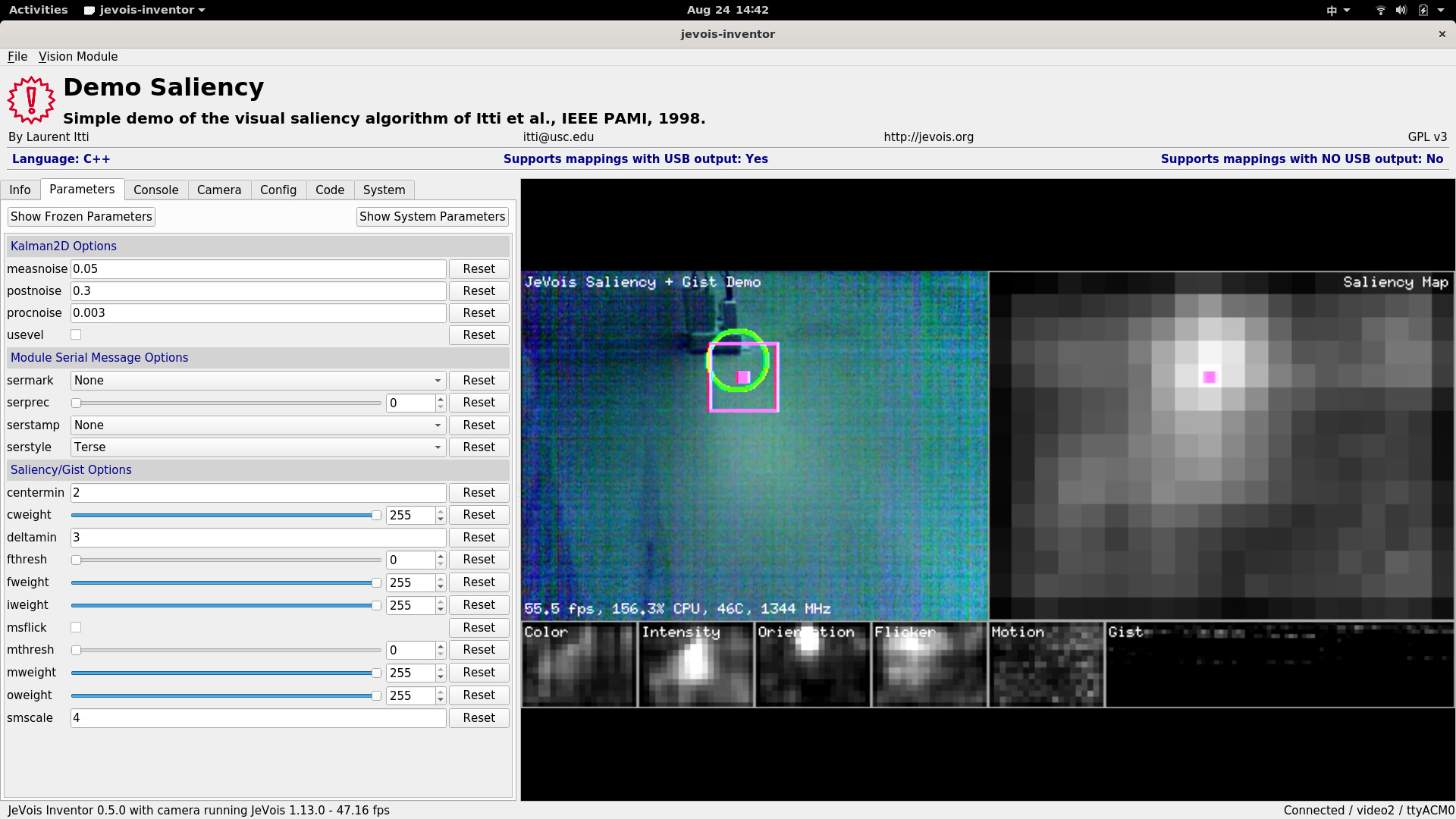Click the spin arrows next to cweight value

(441, 515)
